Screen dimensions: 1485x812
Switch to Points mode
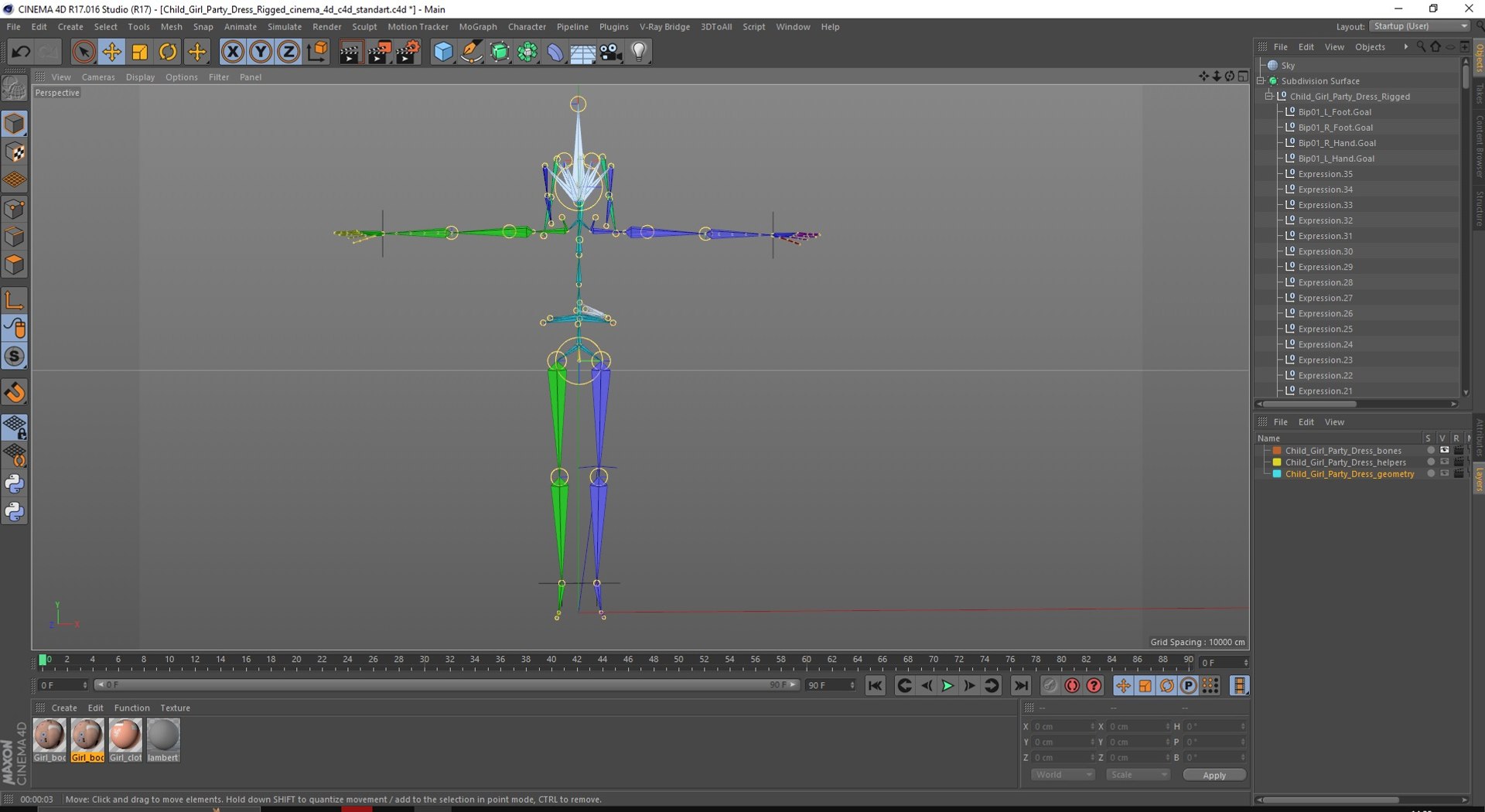coord(15,209)
